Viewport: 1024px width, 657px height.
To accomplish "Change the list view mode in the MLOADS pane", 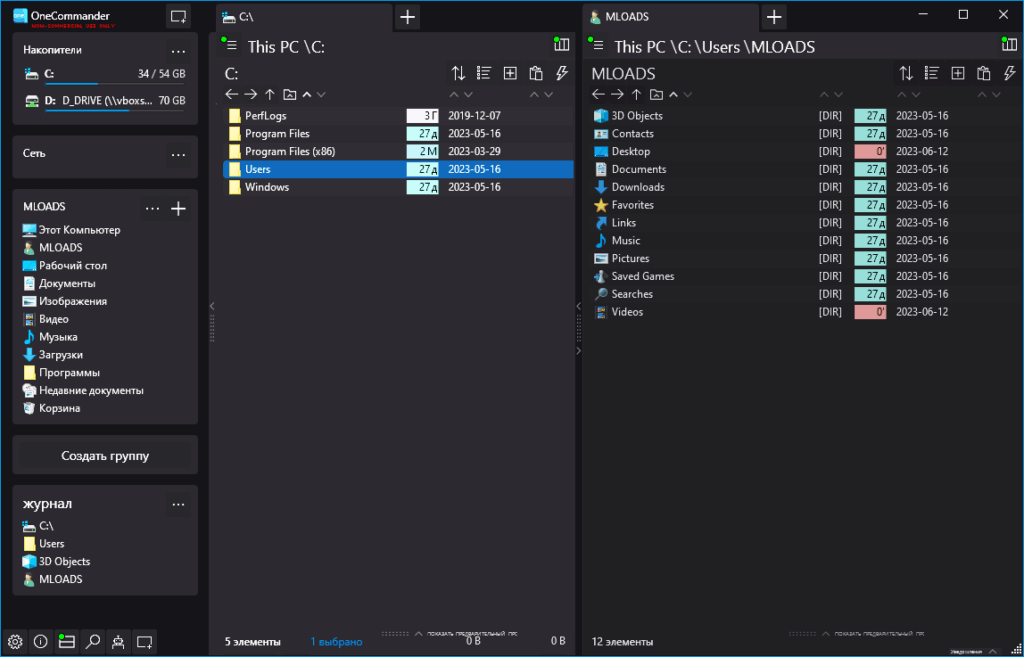I will 932,73.
